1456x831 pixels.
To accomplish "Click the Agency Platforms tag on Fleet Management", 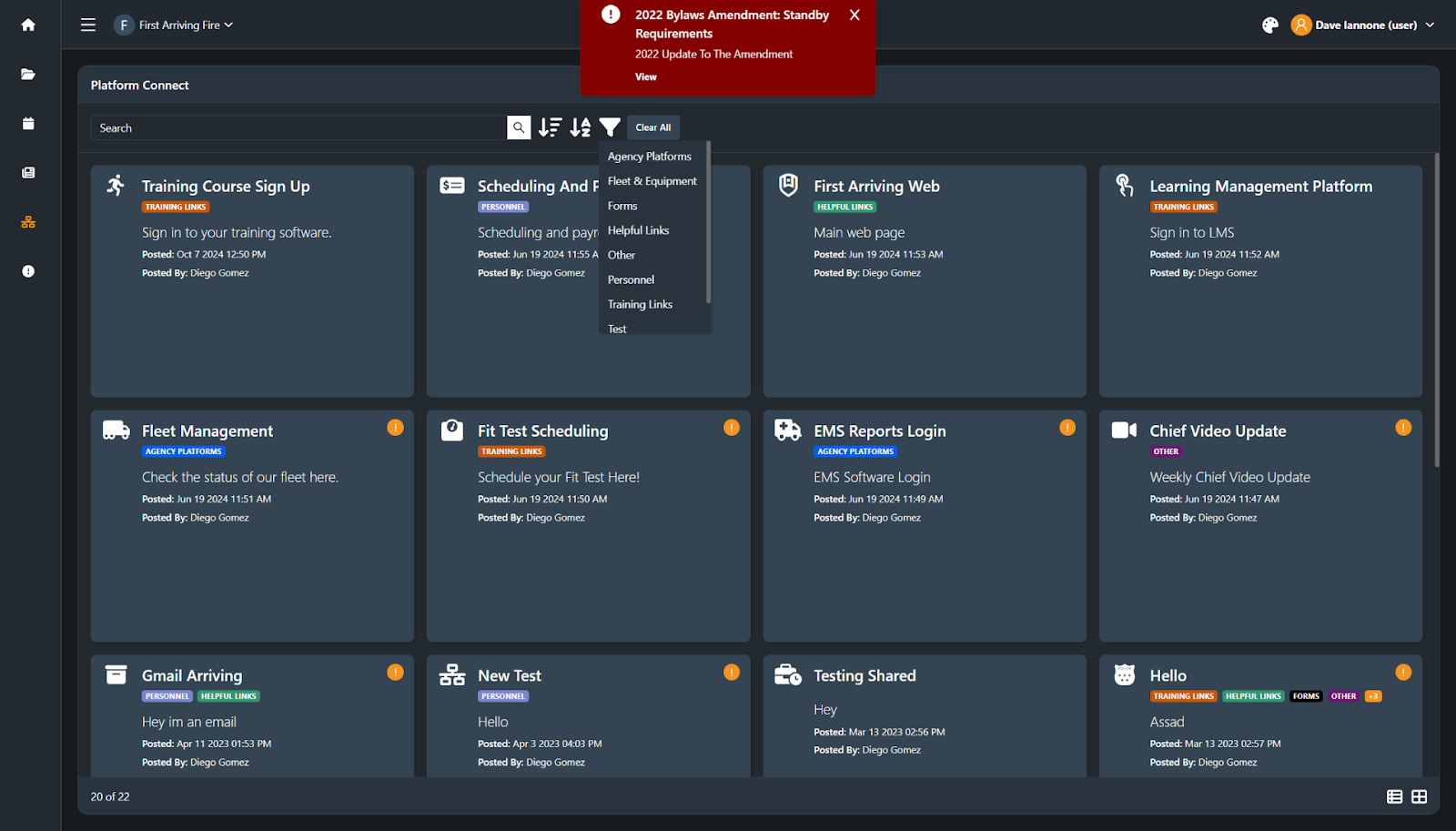I will [183, 451].
